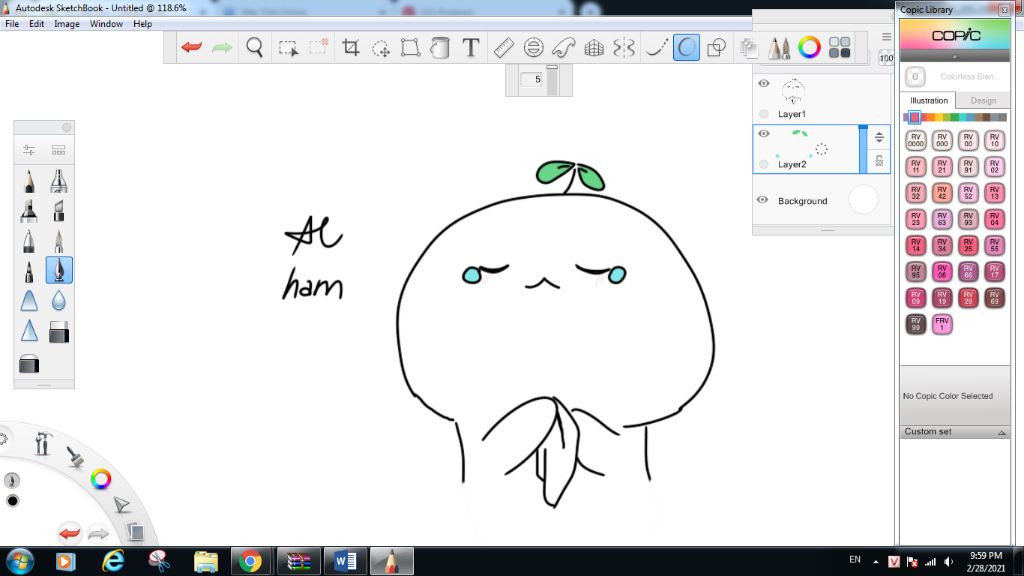
Task: Choose Copic swatch FRV1
Action: [942, 323]
